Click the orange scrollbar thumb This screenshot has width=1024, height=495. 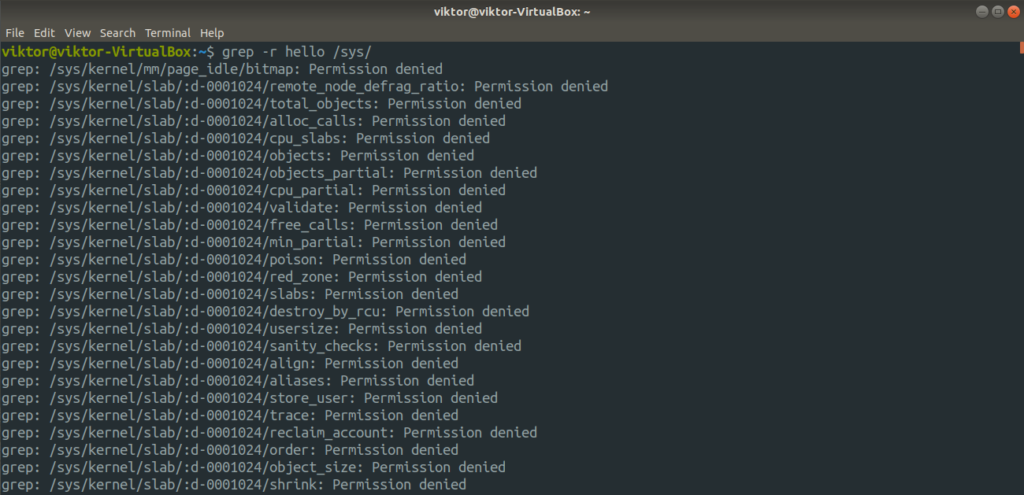(x=1021, y=48)
